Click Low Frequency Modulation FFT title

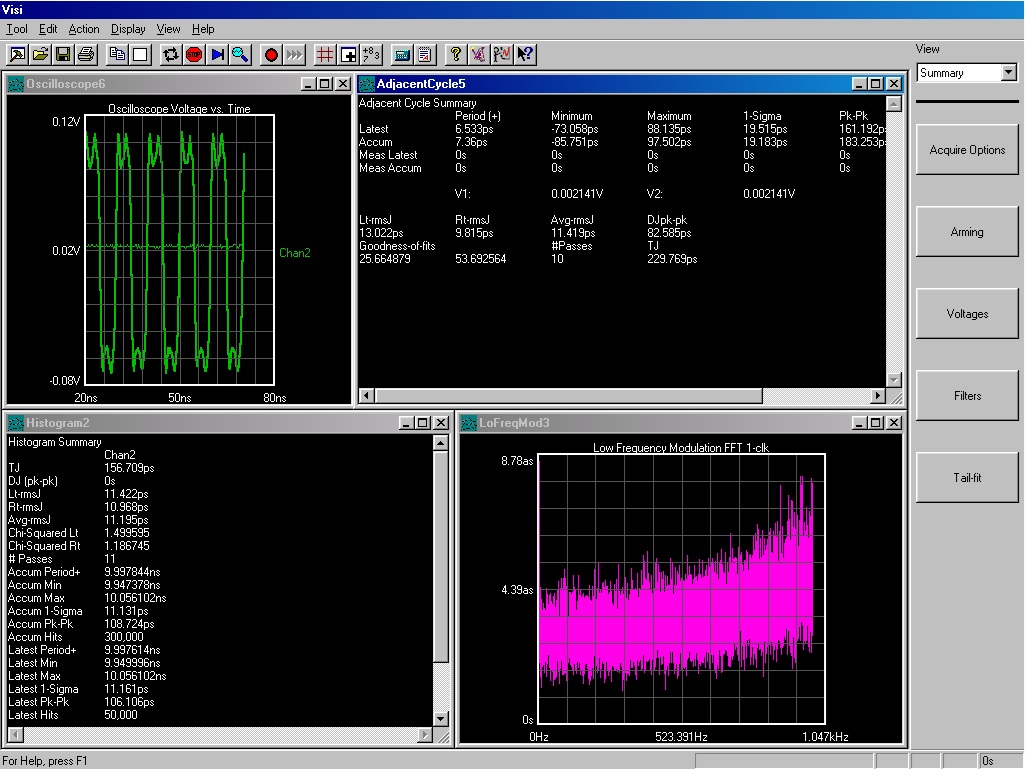[x=681, y=448]
